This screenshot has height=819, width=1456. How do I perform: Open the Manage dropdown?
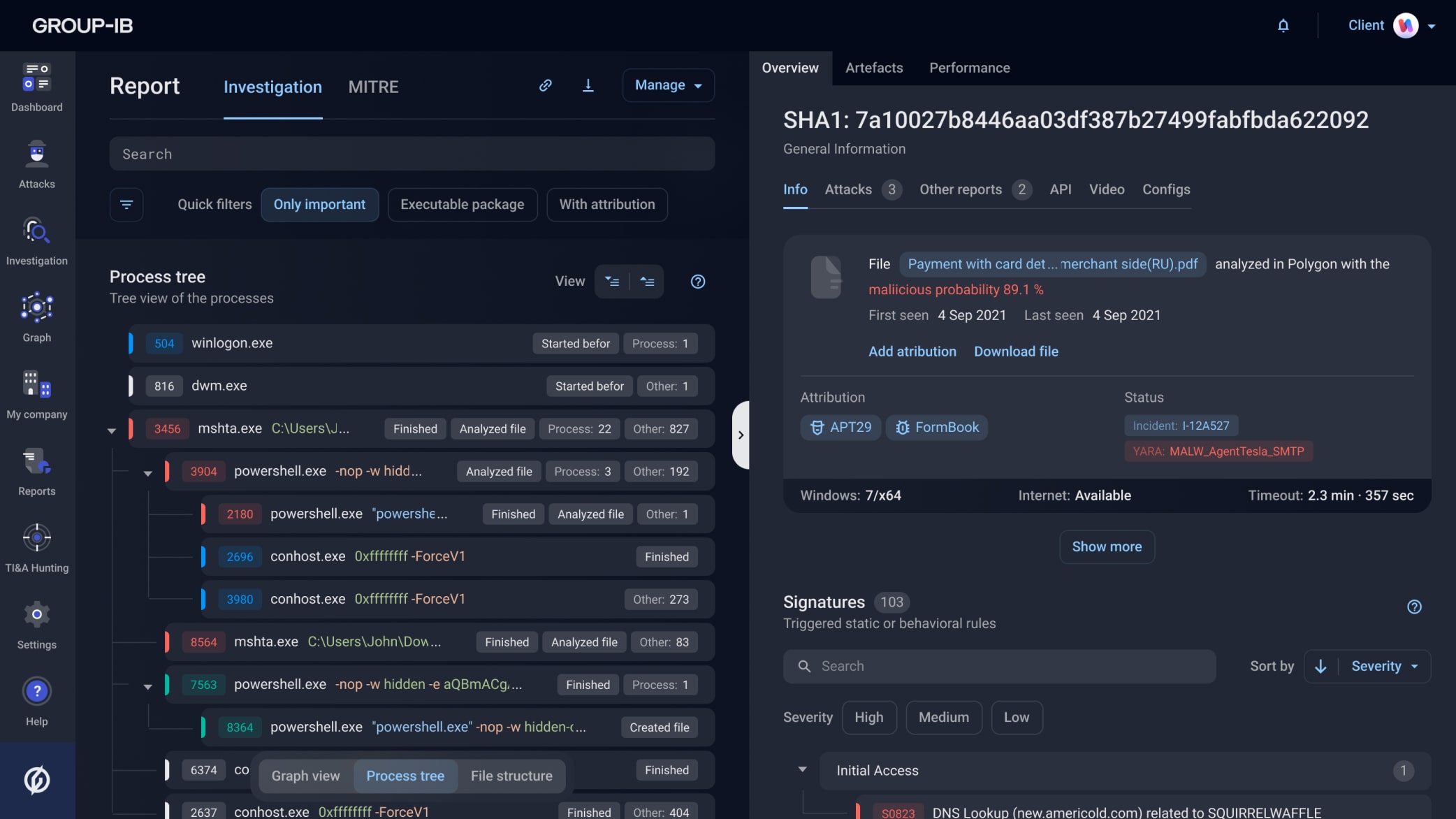[667, 85]
